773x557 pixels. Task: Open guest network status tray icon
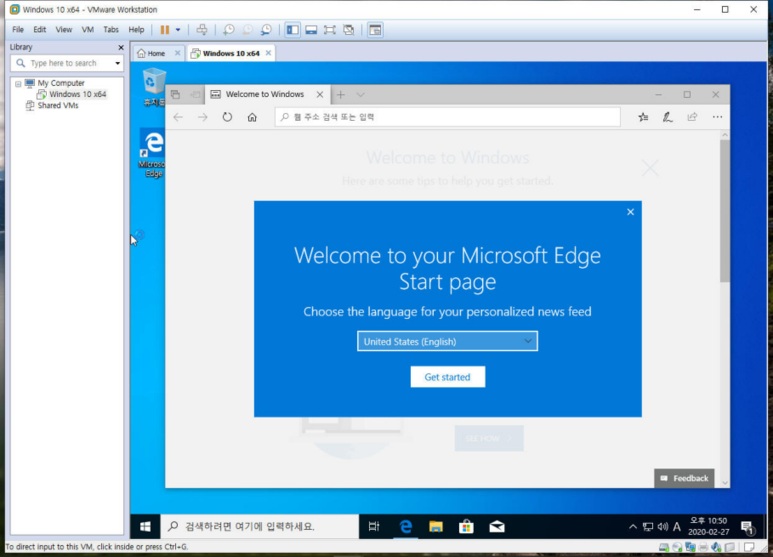pyautogui.click(x=648, y=527)
